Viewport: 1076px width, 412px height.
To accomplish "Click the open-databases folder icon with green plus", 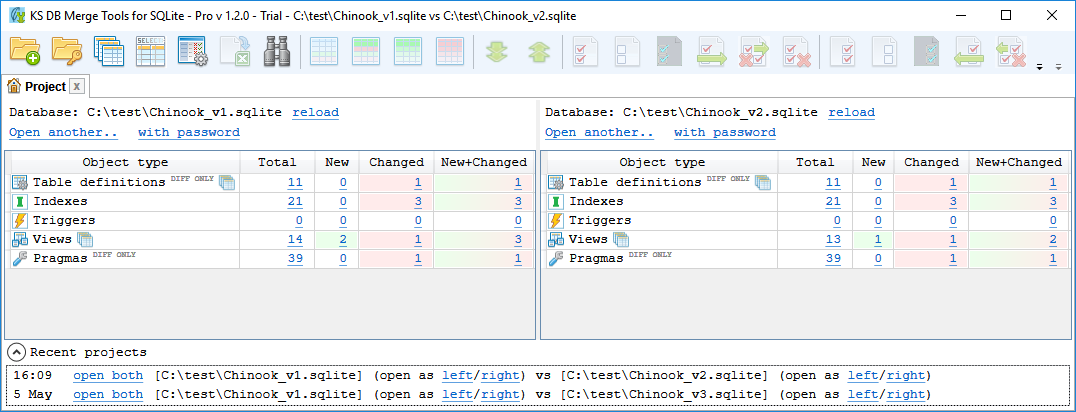I will [25, 52].
